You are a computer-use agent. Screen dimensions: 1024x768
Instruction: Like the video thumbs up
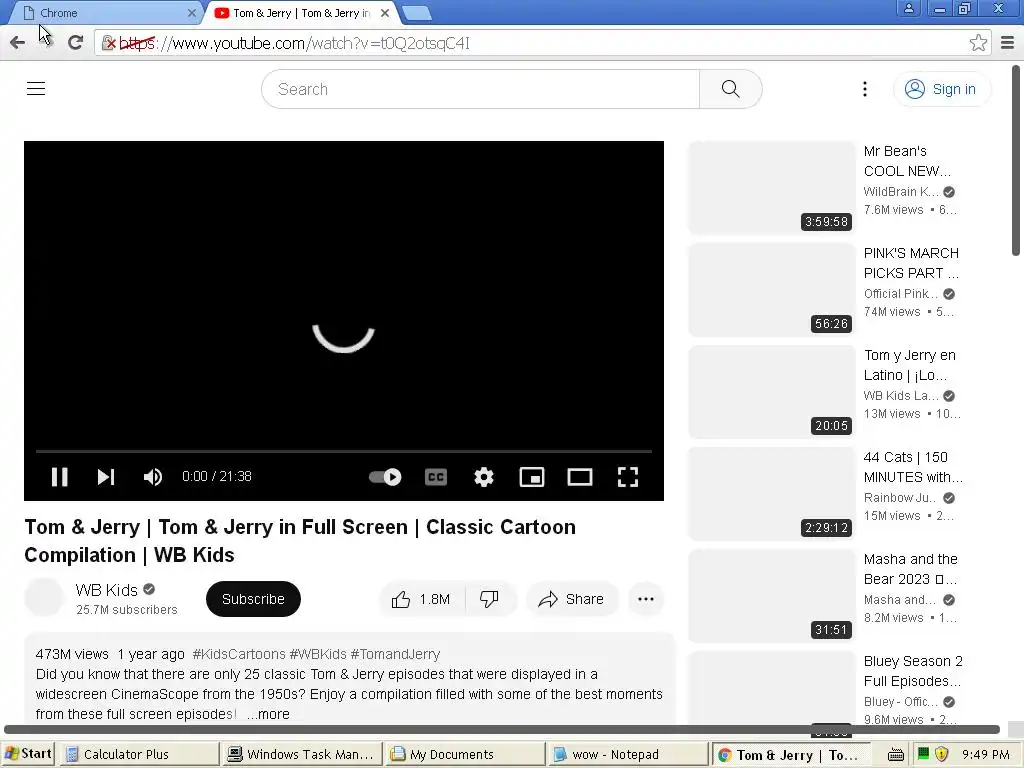[x=422, y=599]
